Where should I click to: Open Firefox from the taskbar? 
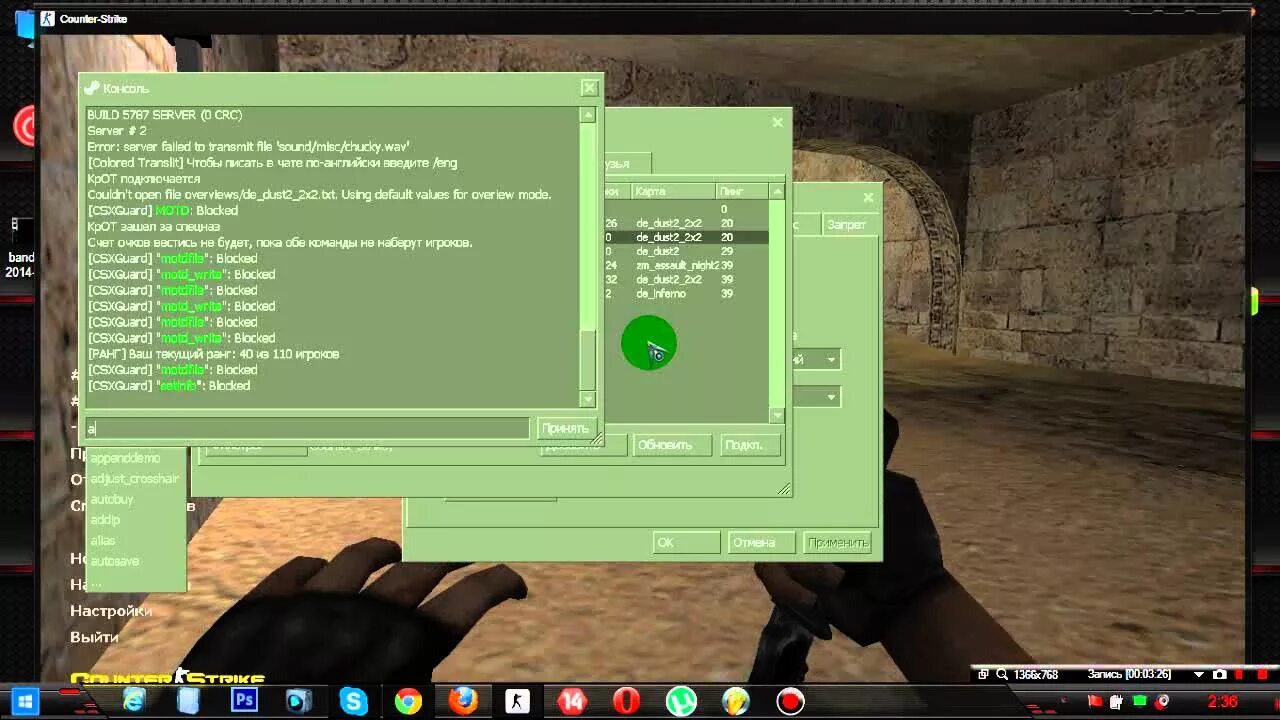(462, 701)
